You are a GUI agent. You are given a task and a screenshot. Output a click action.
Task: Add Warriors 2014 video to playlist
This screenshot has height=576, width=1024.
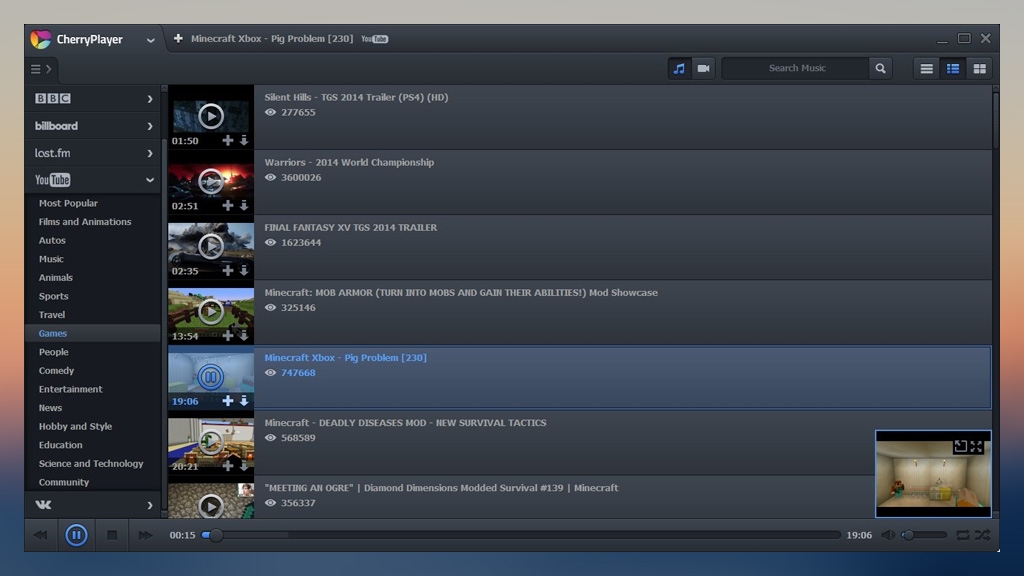[x=227, y=206]
